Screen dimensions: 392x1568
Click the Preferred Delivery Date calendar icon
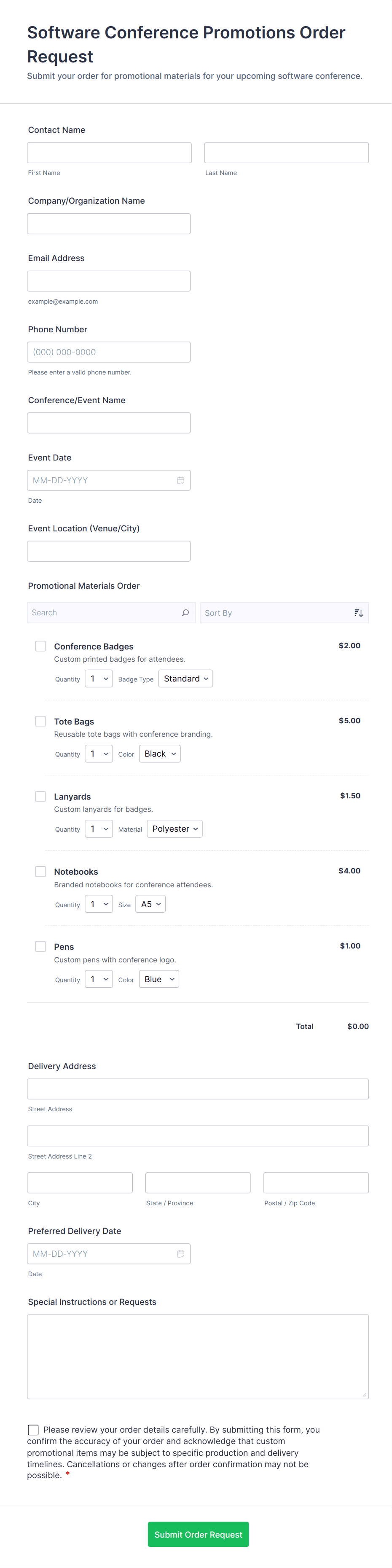(x=181, y=1254)
